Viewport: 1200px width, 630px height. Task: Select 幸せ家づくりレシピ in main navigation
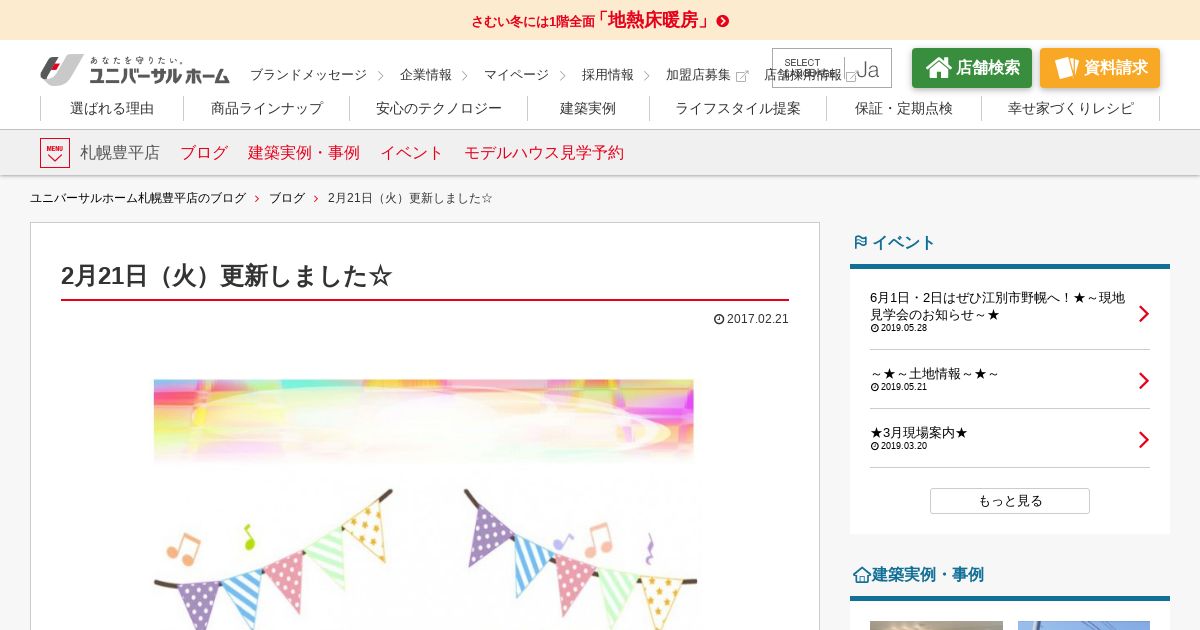pos(1071,109)
